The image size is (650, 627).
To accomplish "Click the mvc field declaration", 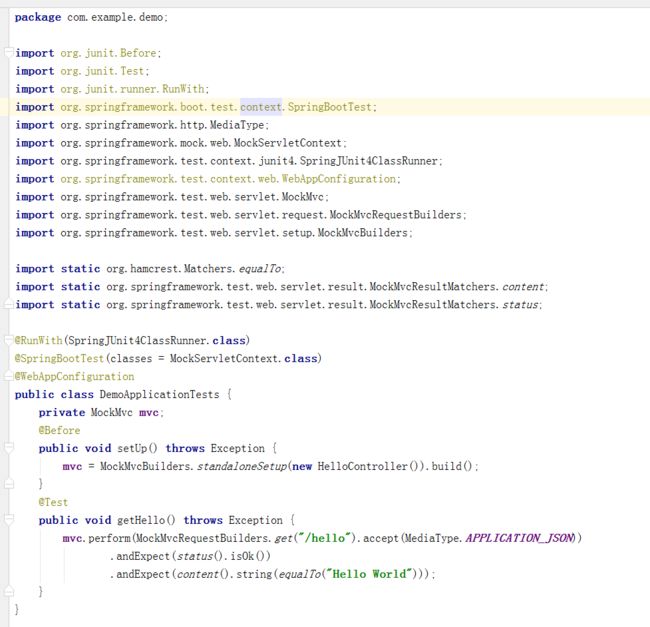I will 101,413.
